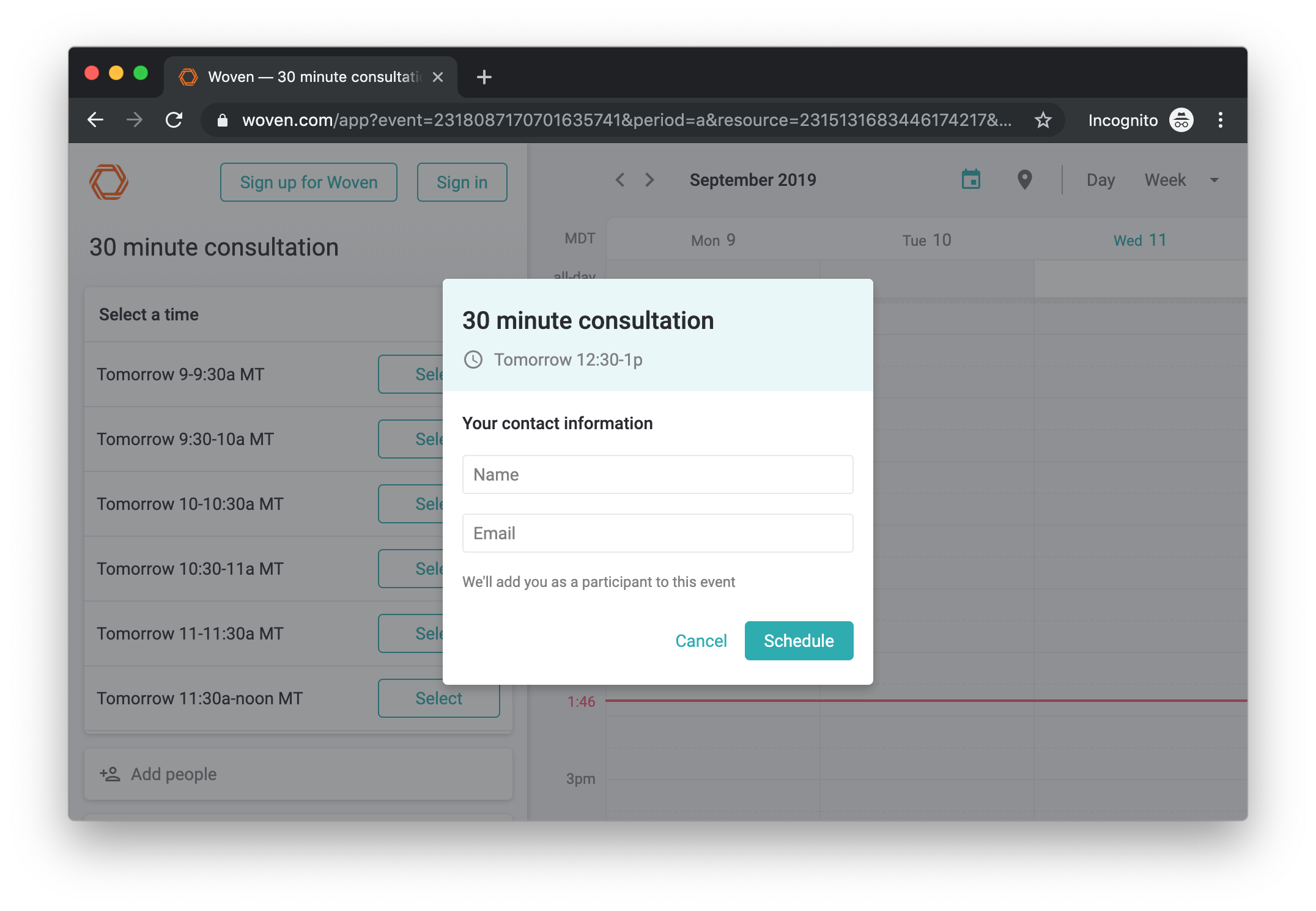Cancel the consultation dialog
The width and height of the screenshot is (1316, 911).
tap(701, 641)
